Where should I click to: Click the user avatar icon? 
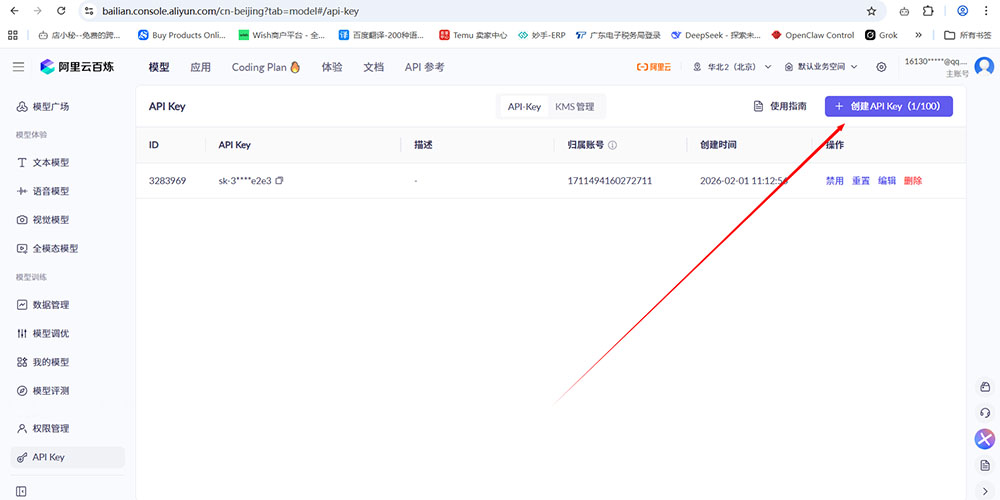click(x=984, y=66)
